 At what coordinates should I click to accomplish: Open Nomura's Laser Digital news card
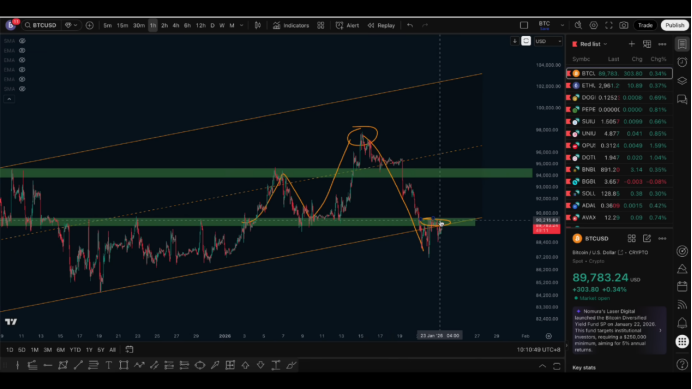(x=619, y=330)
